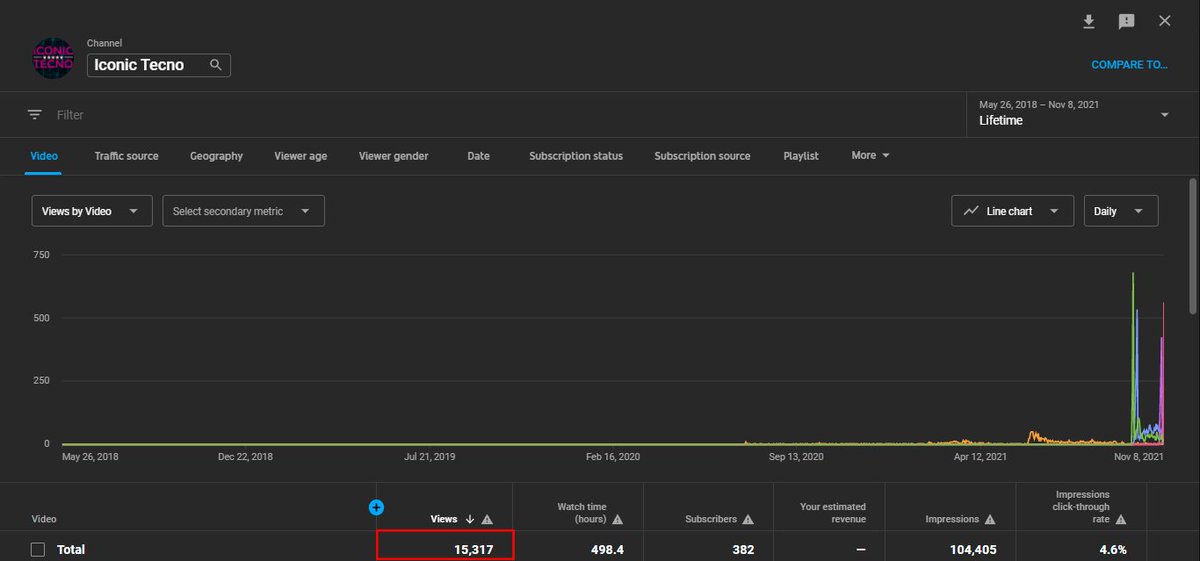
Task: Click the Feb 16, 2020 axis label
Action: click(x=613, y=457)
